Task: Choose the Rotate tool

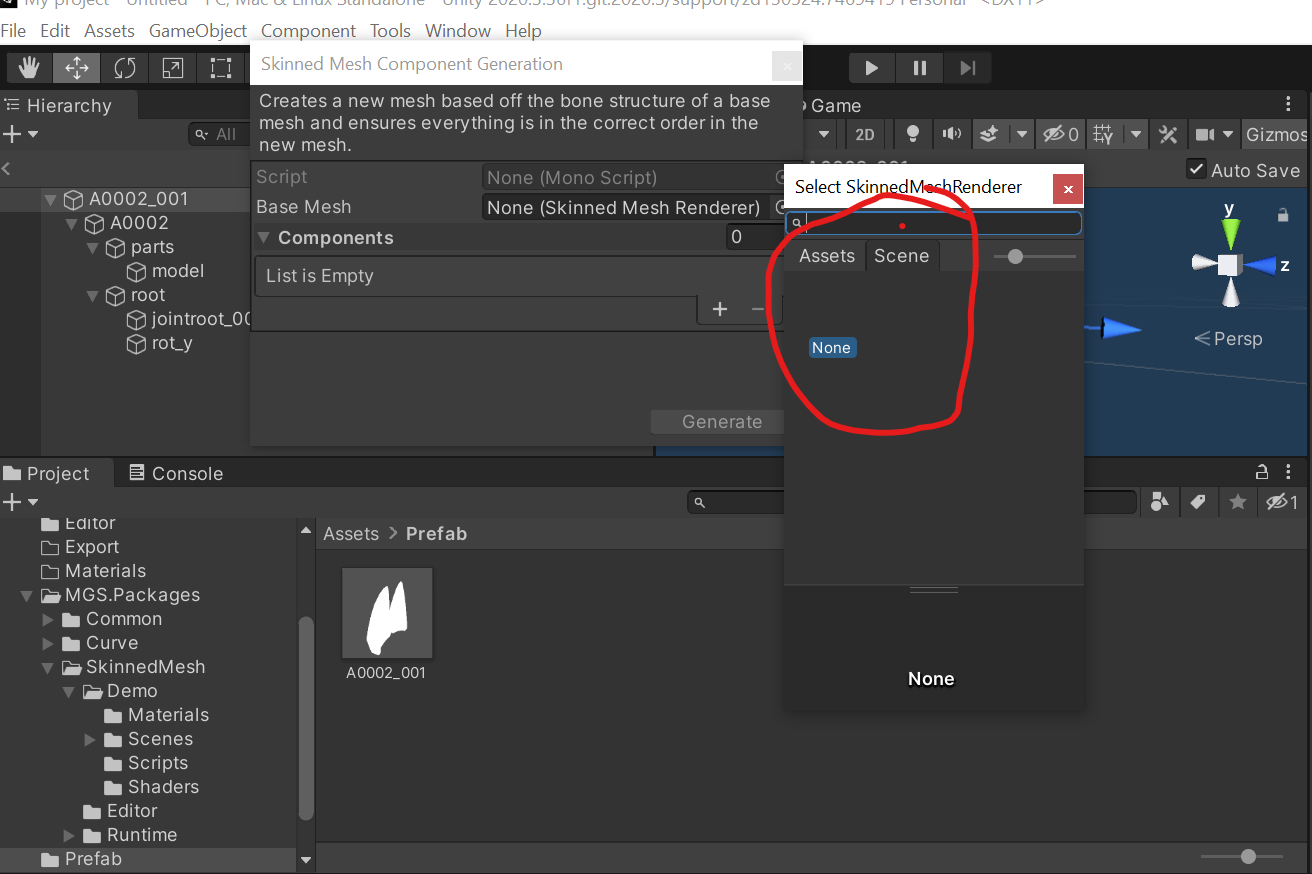Action: [x=125, y=68]
